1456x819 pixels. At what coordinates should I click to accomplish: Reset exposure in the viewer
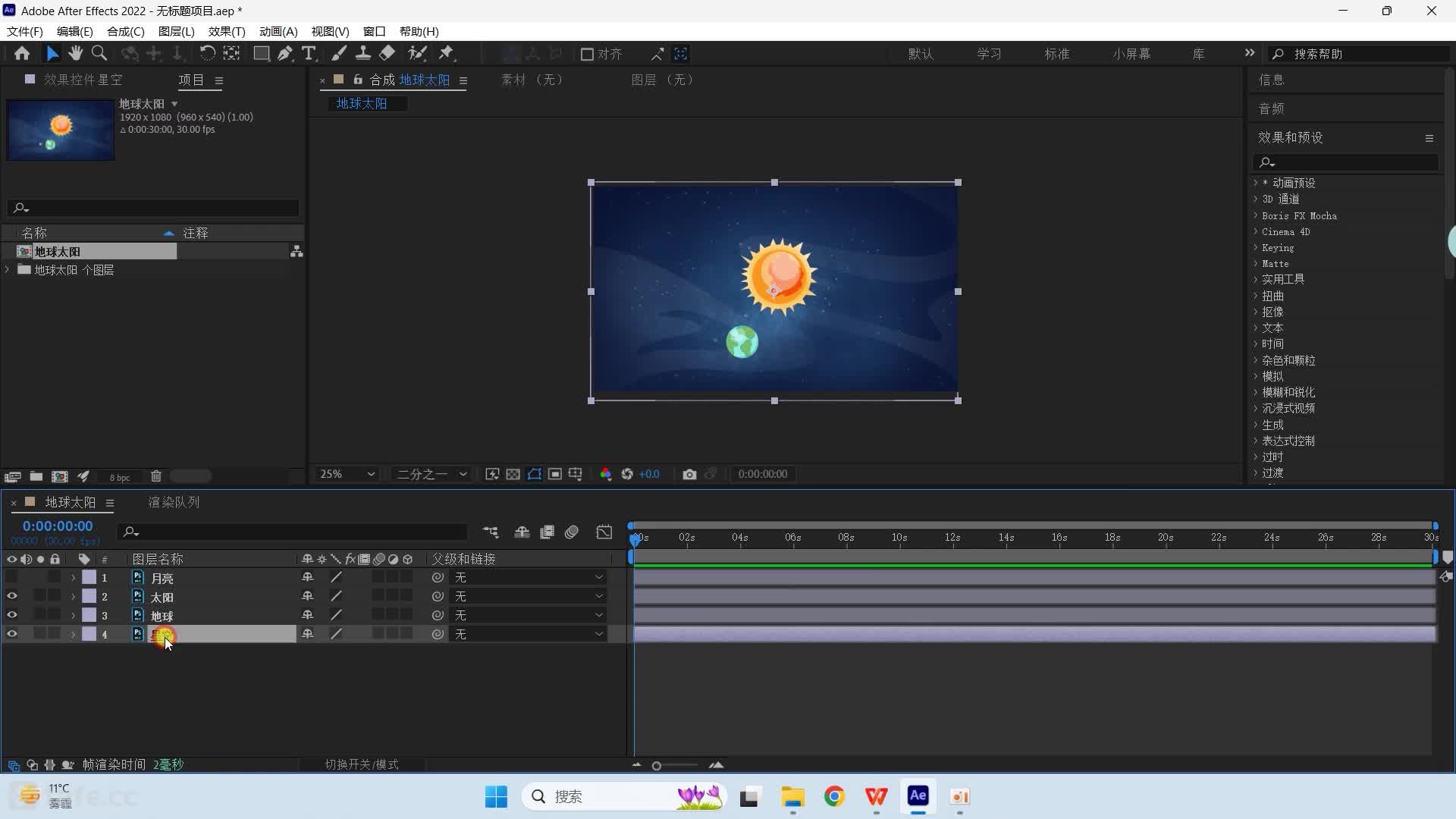[x=627, y=474]
